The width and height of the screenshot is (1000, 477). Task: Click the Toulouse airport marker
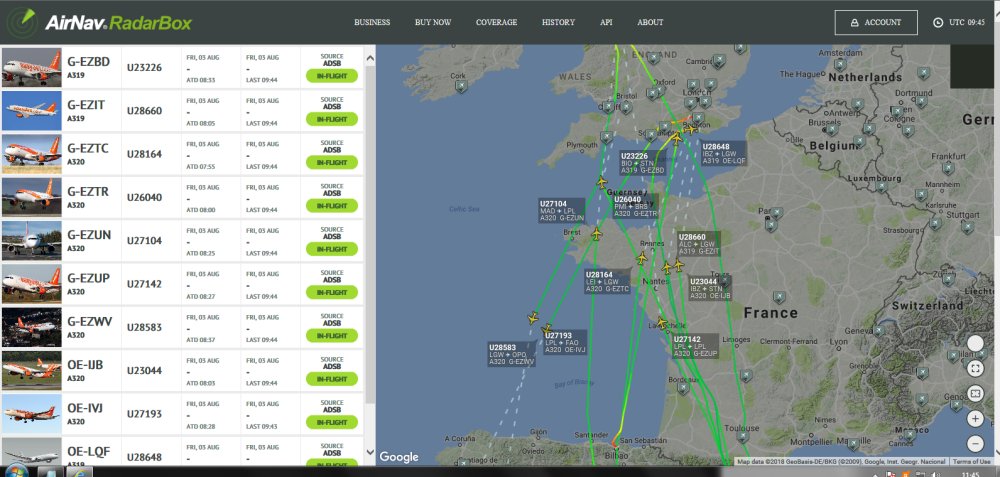pos(742,436)
